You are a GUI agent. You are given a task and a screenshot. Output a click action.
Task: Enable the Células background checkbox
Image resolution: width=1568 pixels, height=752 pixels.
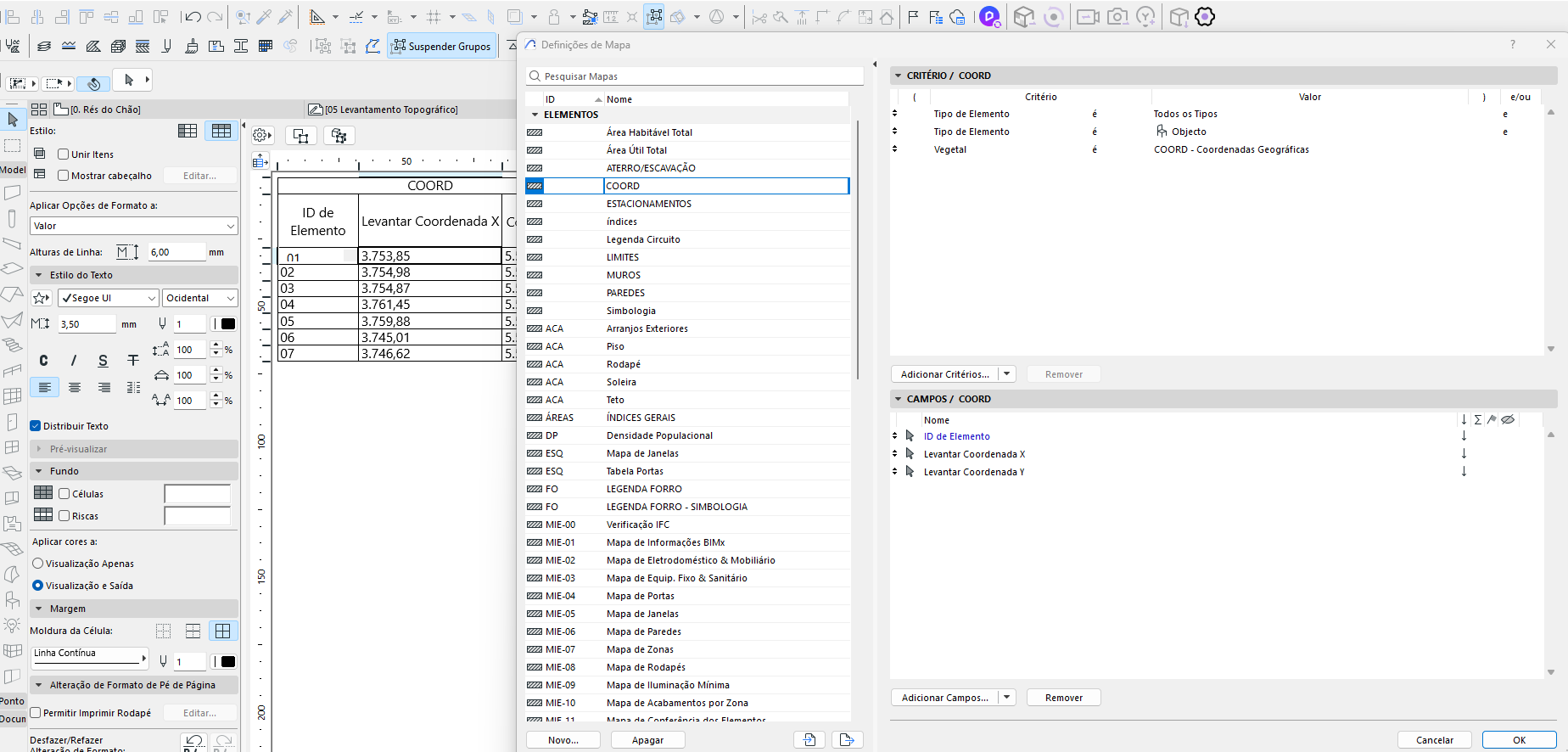tap(64, 494)
